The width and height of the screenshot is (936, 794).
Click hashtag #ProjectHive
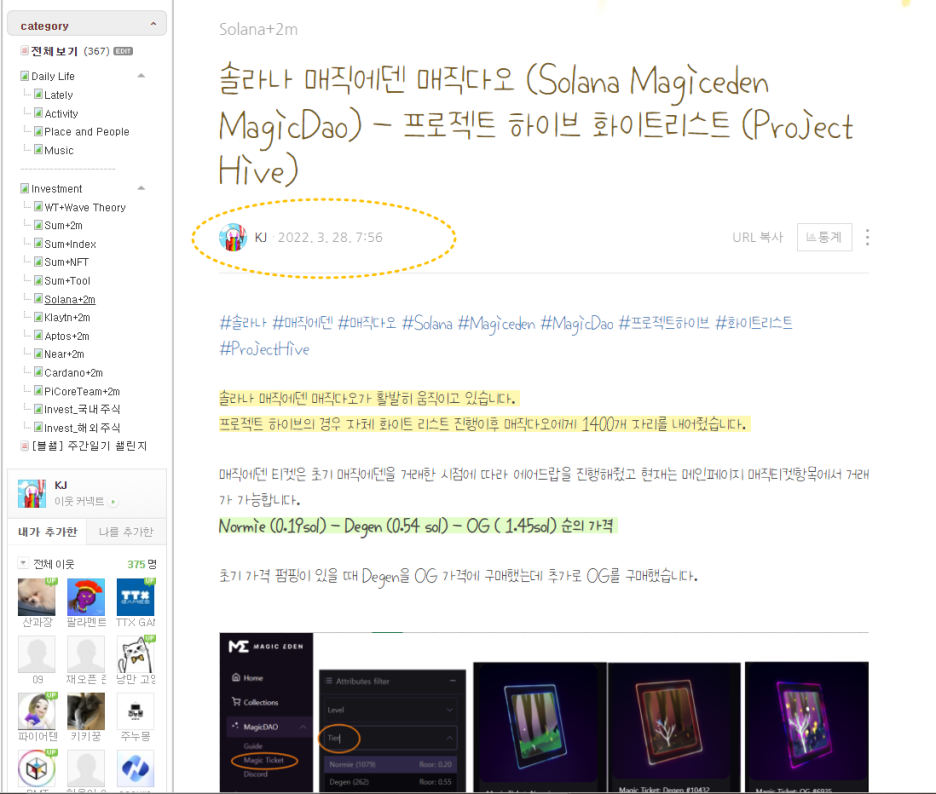coord(264,349)
